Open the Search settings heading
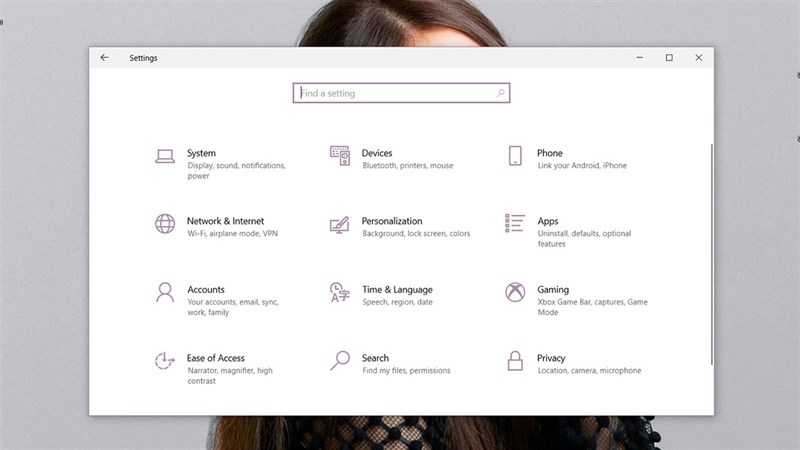Image resolution: width=800 pixels, height=450 pixels. pos(375,358)
